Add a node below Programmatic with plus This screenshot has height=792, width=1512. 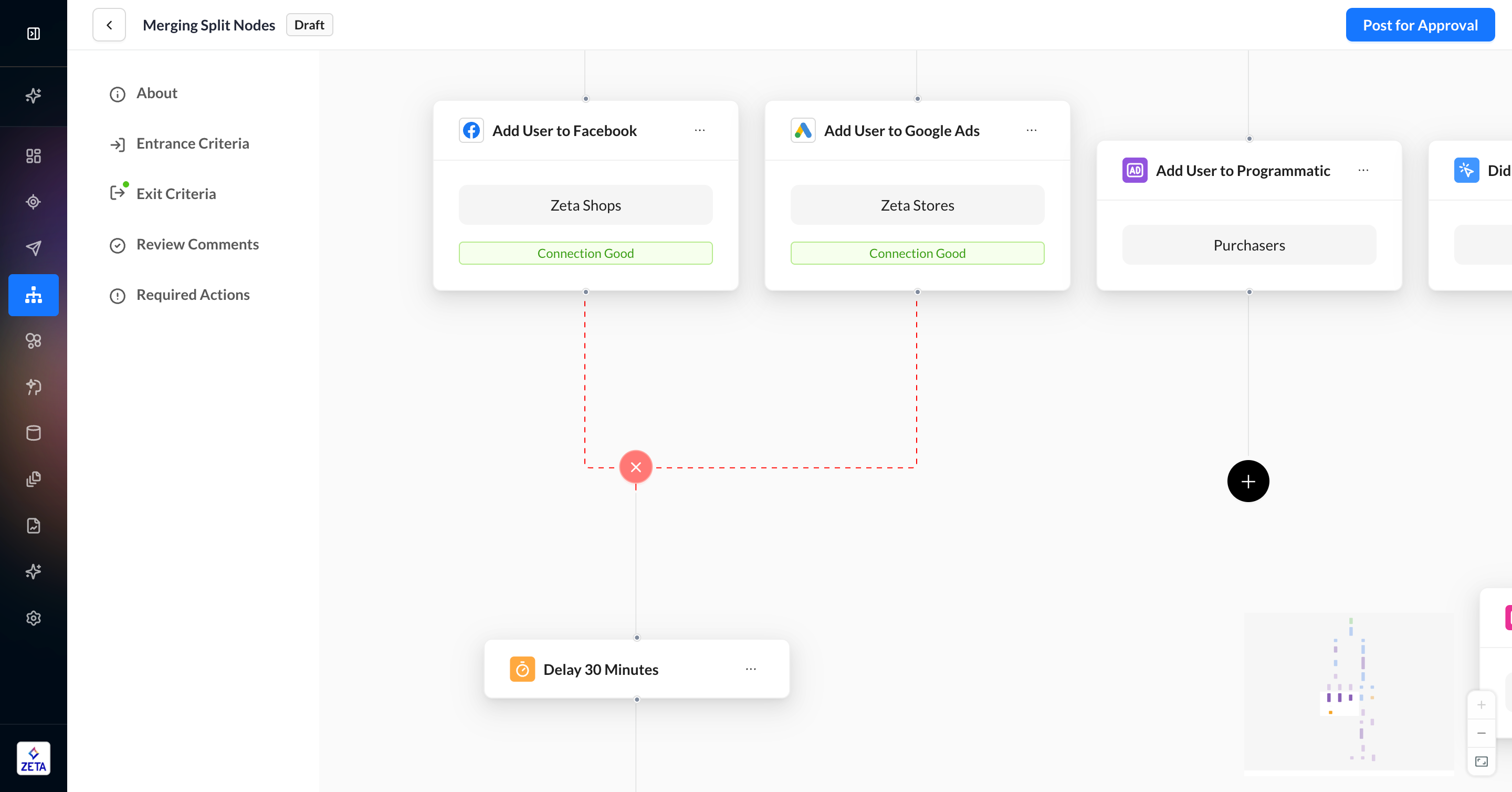pos(1248,482)
